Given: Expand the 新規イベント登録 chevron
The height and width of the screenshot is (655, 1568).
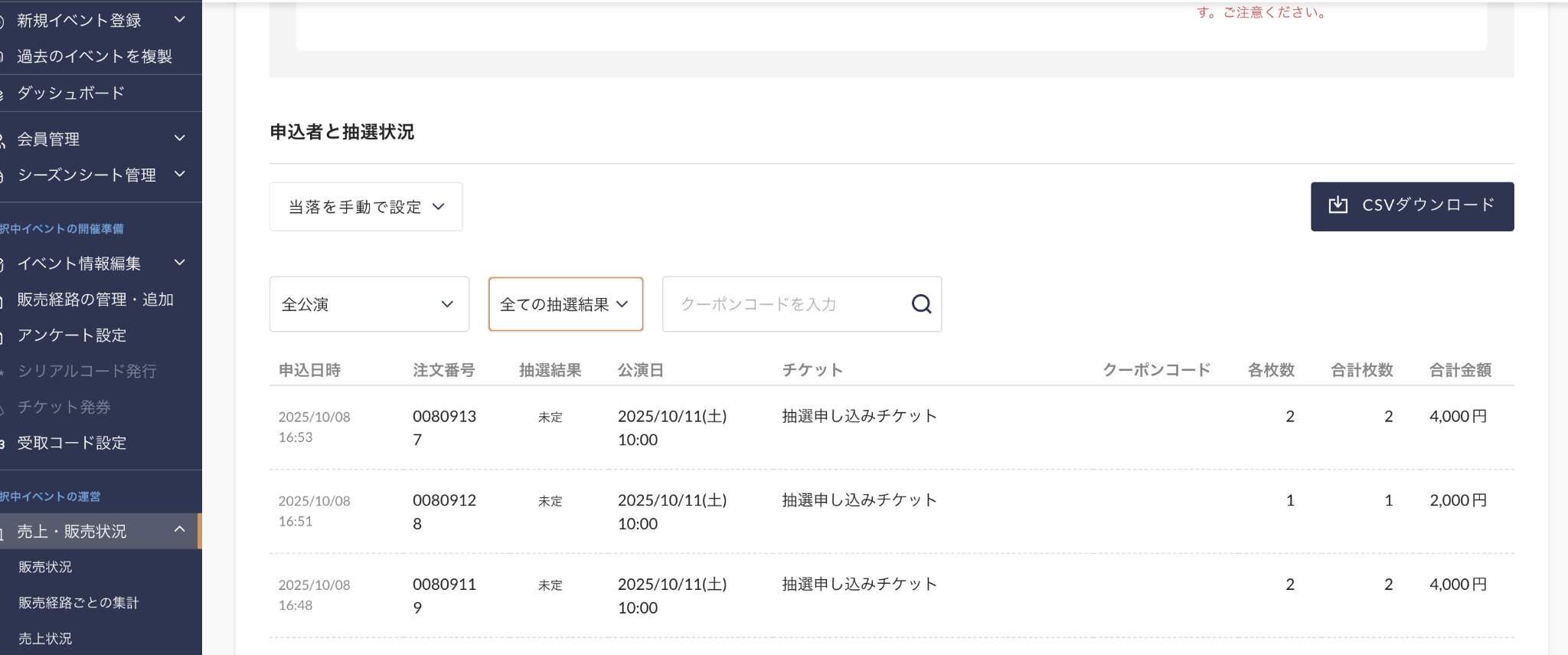Looking at the screenshot, I should pos(180,19).
